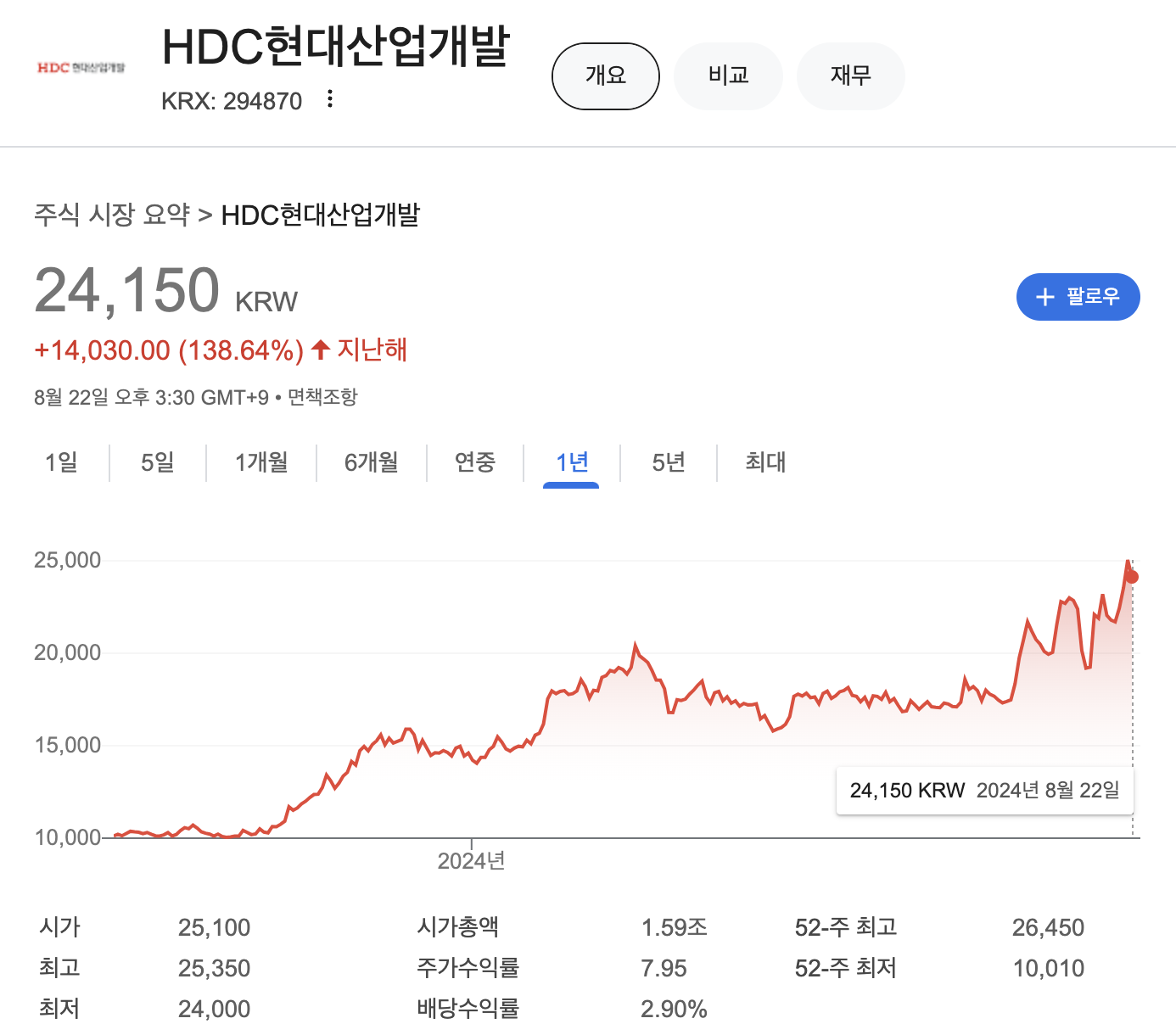Viewport: 1176px width, 1035px height.
Task: Click the 최고 value 25,350
Action: pyautogui.click(x=215, y=968)
